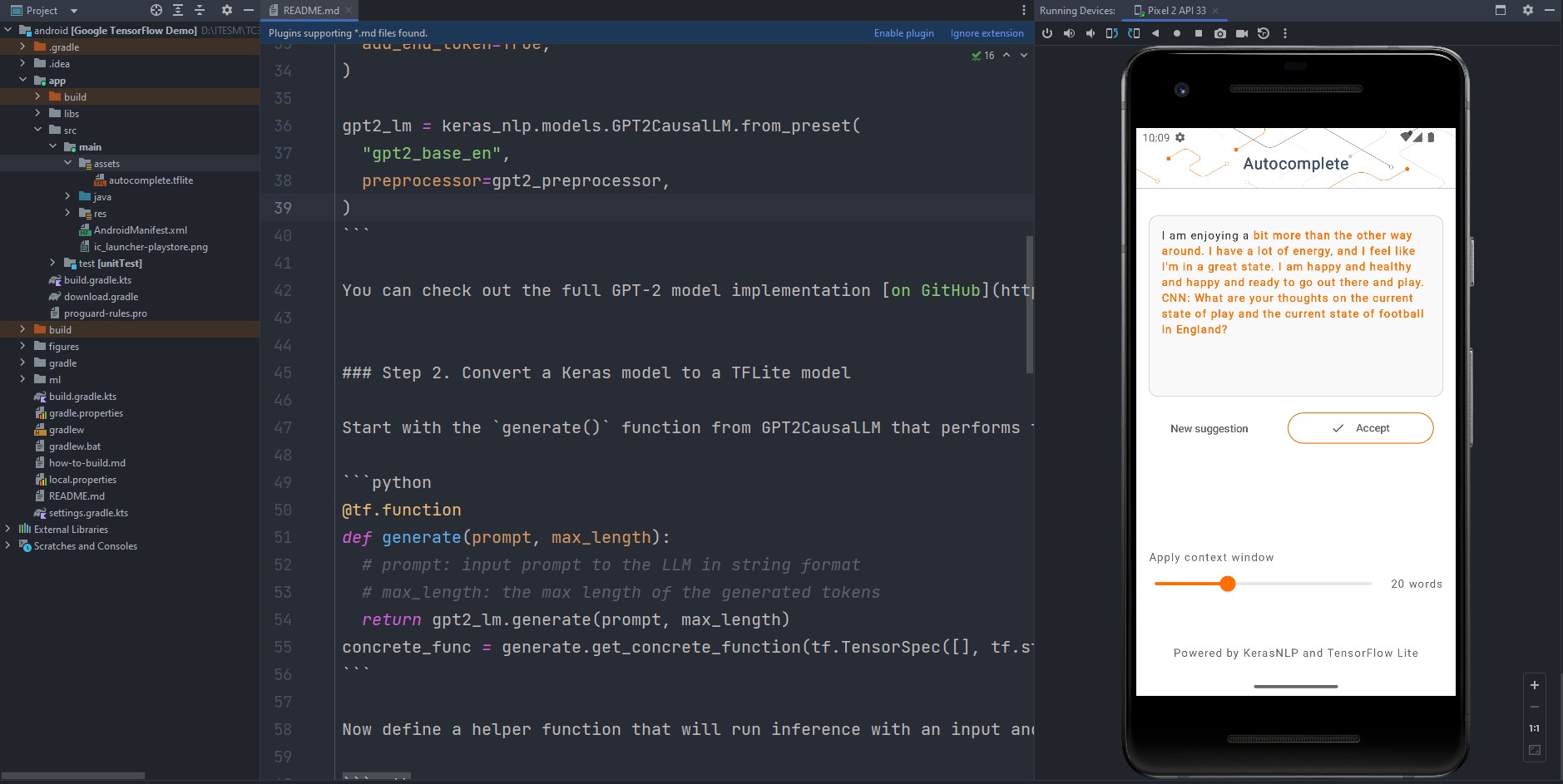Click the emulator volume up icon
1563x784 pixels.
tap(1069, 33)
